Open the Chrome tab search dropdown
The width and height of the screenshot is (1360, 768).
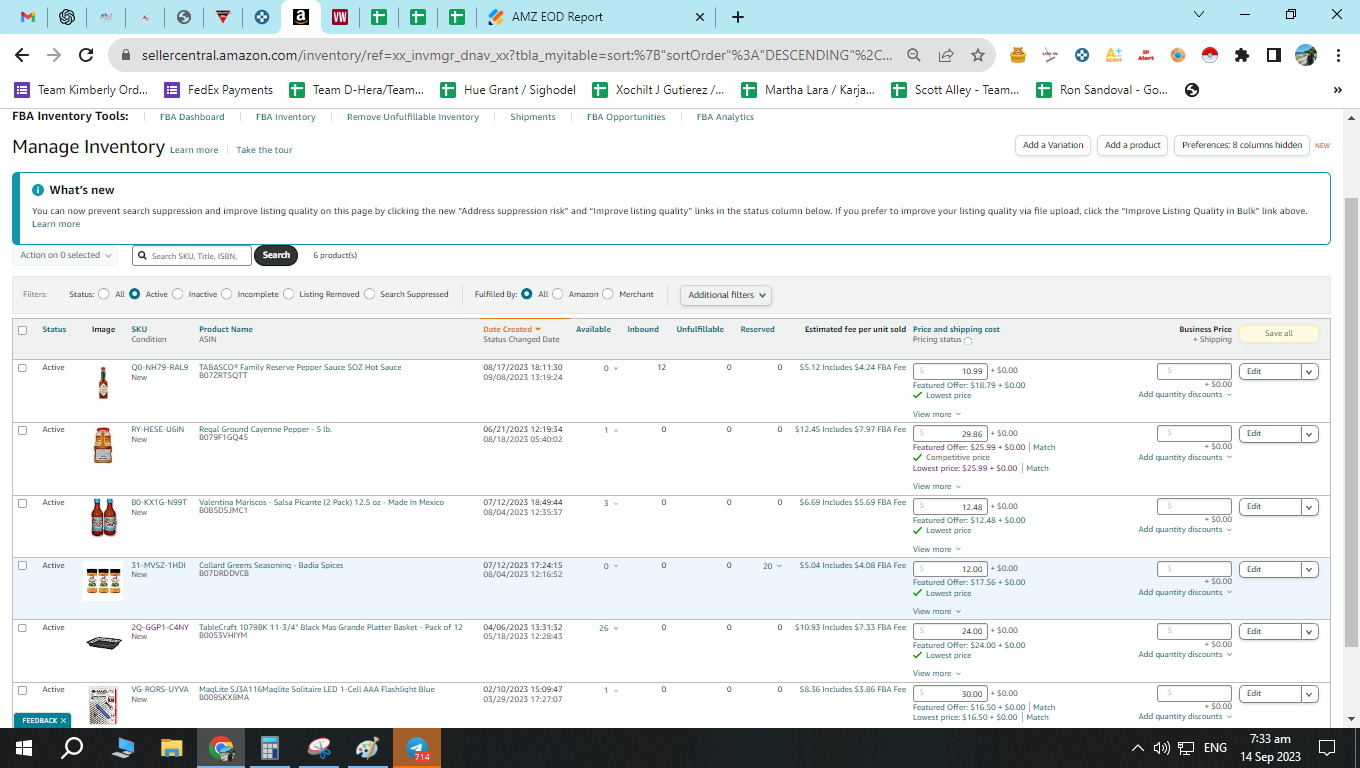pyautogui.click(x=1200, y=15)
